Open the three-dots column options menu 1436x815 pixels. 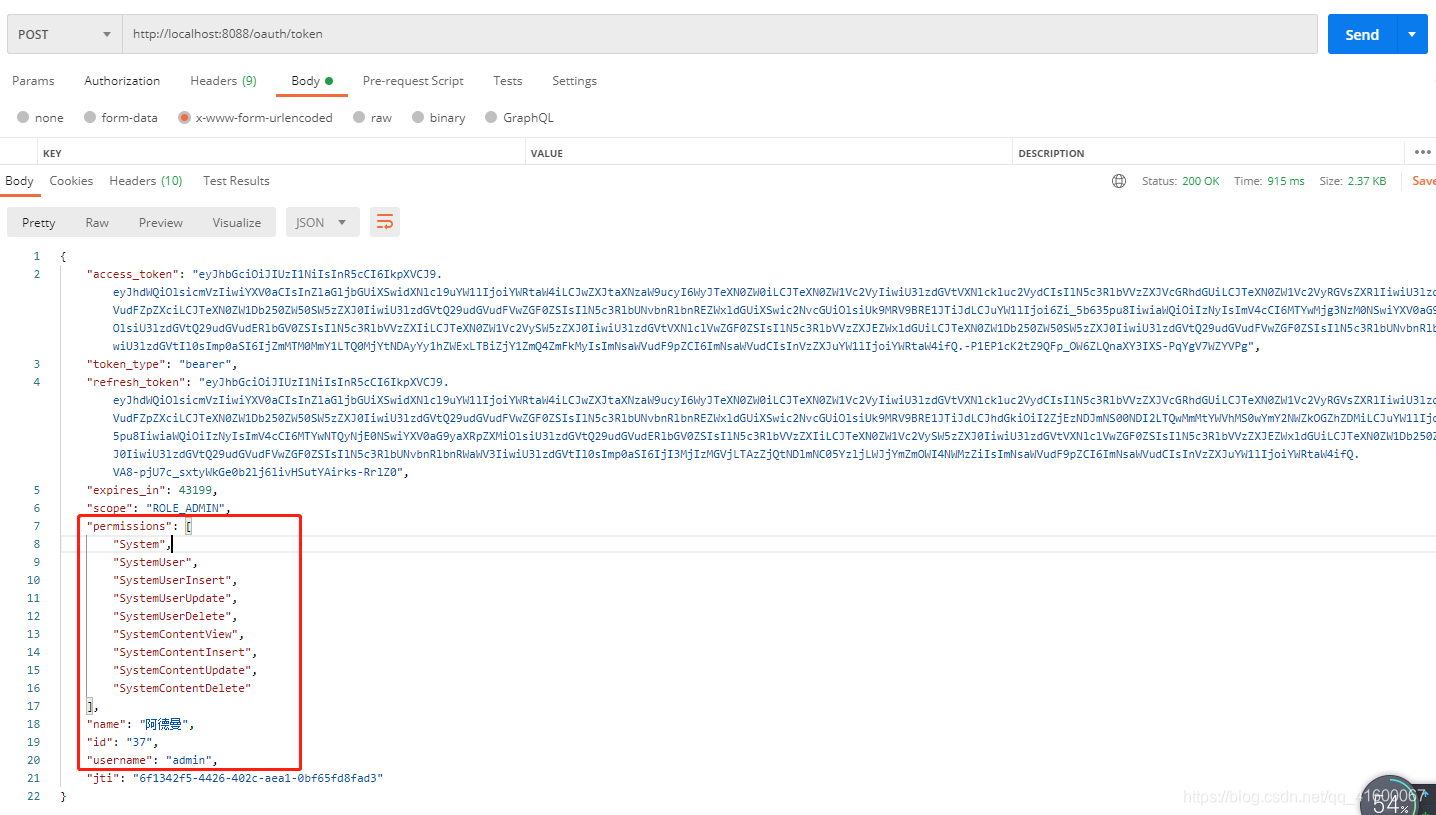coord(1423,152)
